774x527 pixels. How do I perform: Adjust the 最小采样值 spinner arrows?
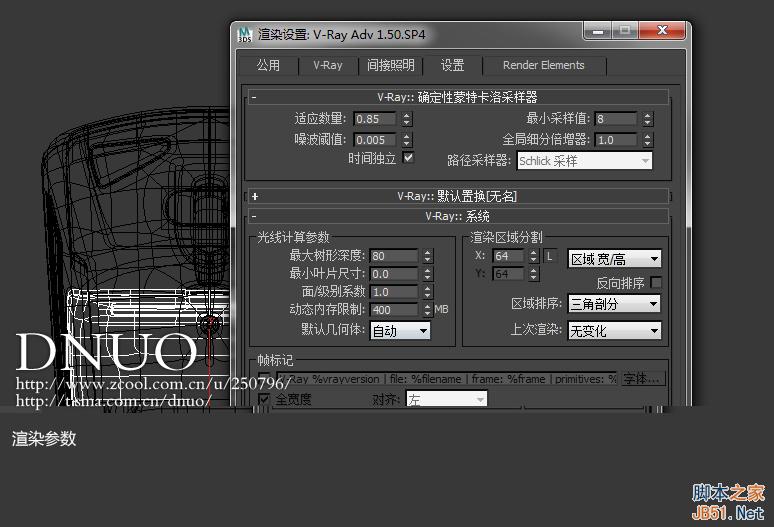[x=648, y=119]
